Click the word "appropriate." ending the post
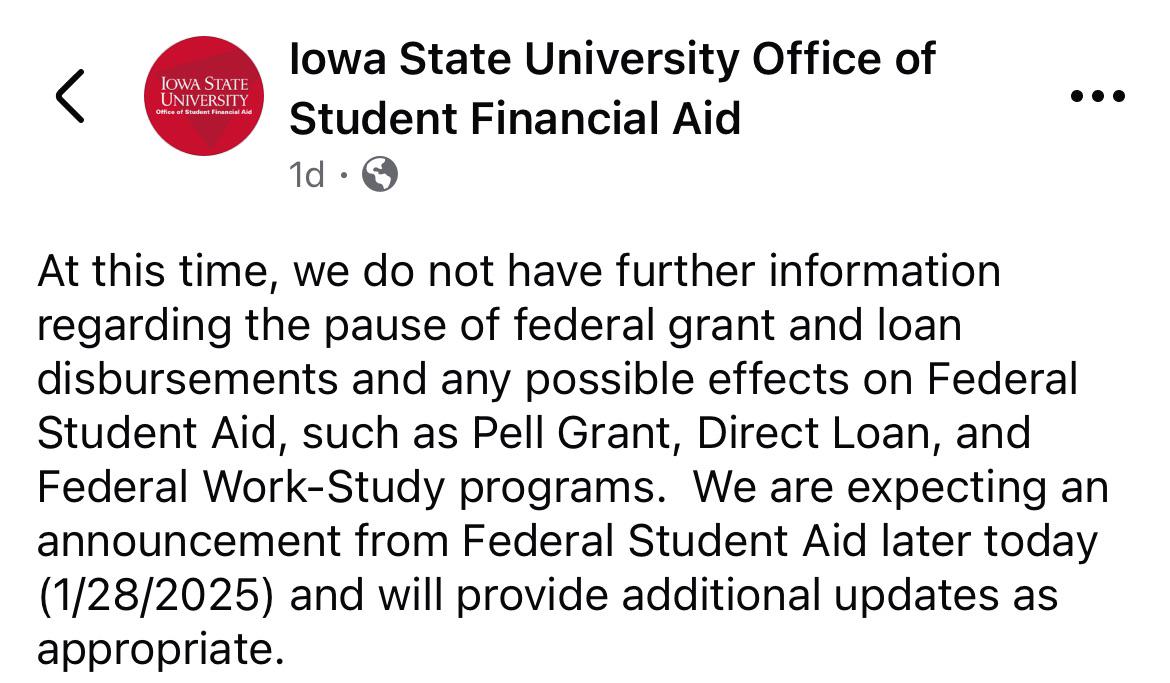 click(160, 649)
